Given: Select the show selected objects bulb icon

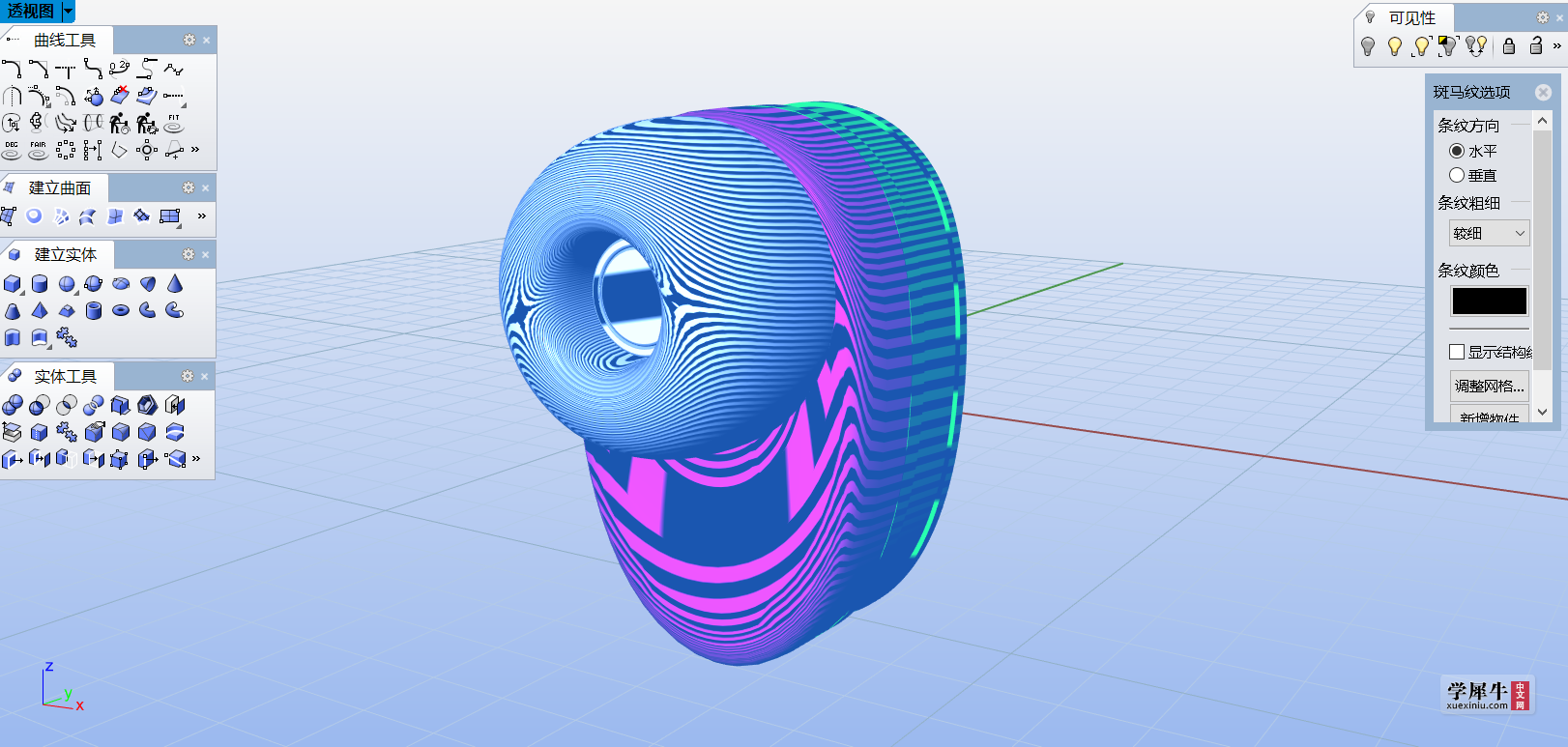Looking at the screenshot, I should tap(1421, 45).
